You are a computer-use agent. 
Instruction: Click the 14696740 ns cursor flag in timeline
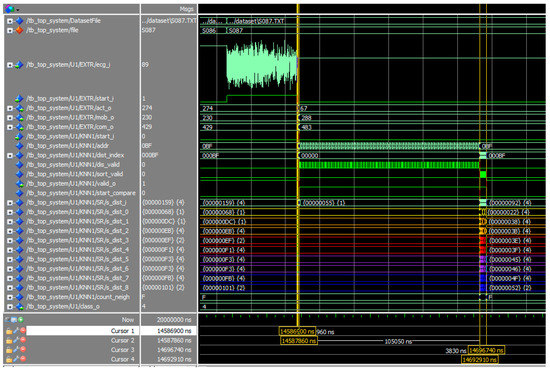(x=486, y=350)
